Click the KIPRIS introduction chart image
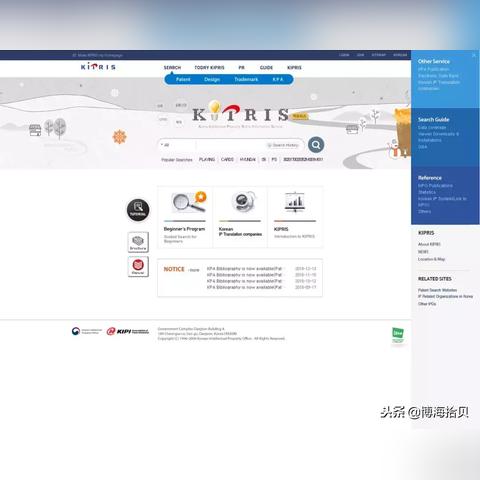 295,202
